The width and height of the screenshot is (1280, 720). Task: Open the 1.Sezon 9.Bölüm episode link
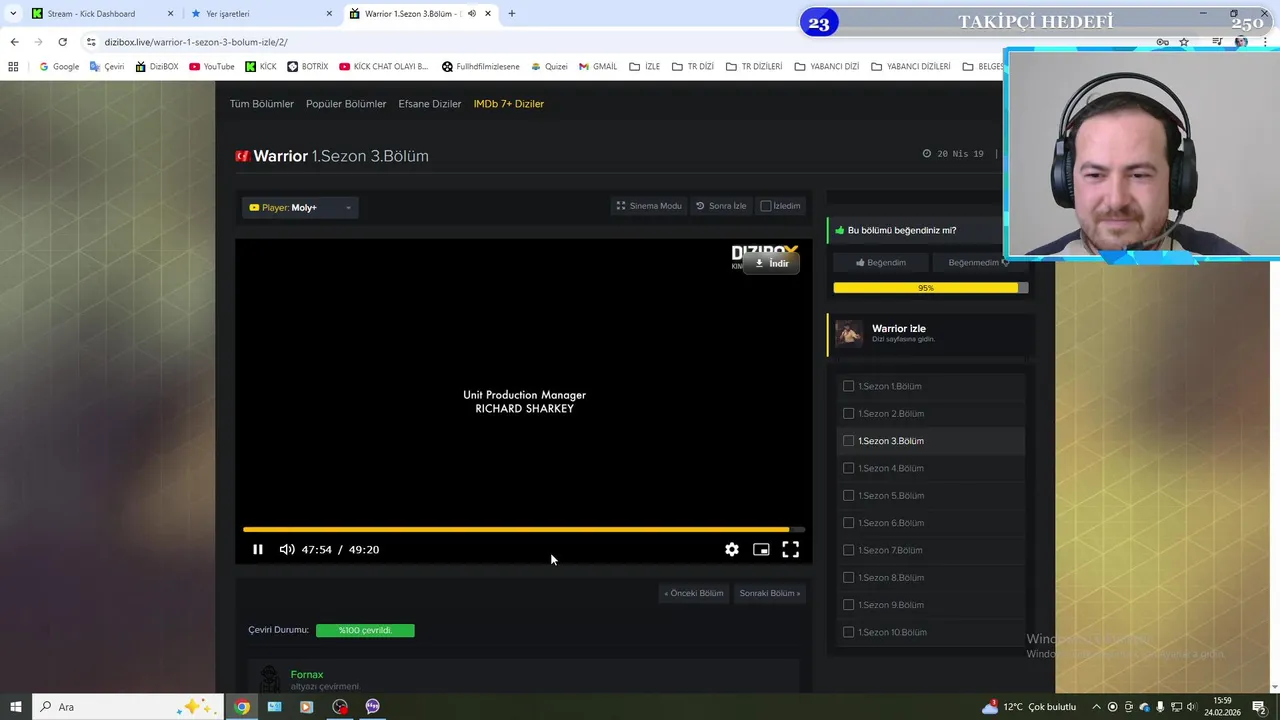(x=891, y=605)
